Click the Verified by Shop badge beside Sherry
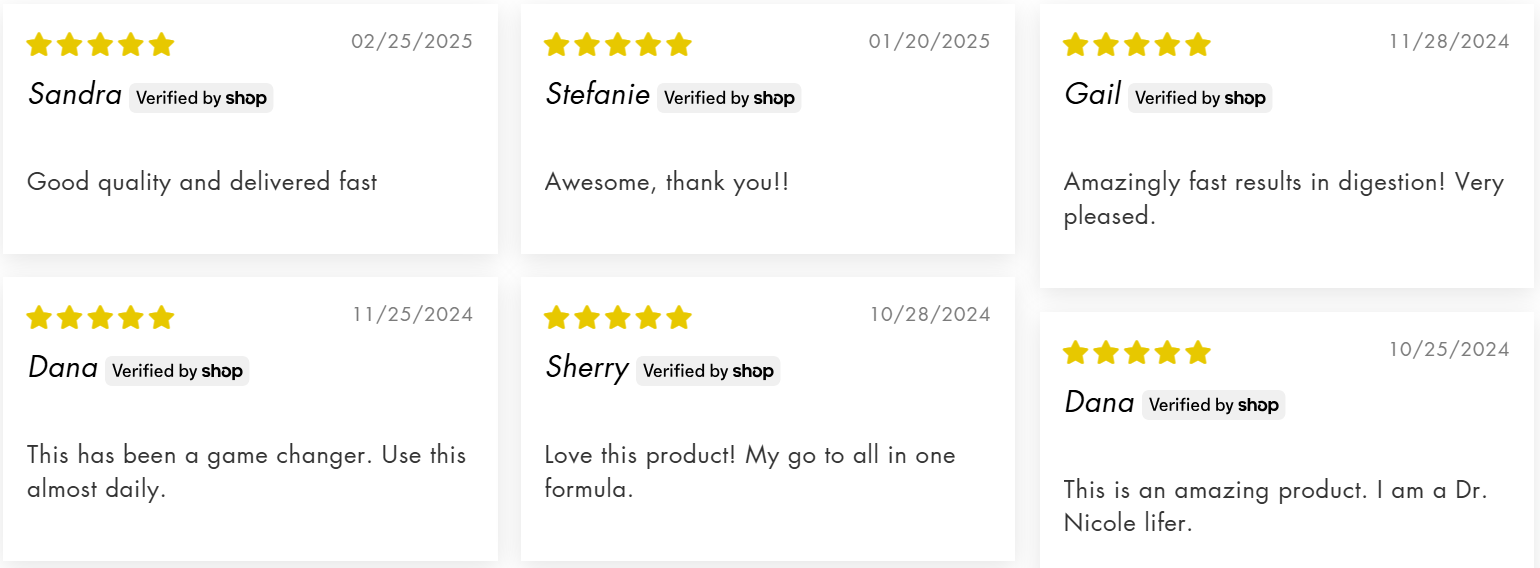 708,371
